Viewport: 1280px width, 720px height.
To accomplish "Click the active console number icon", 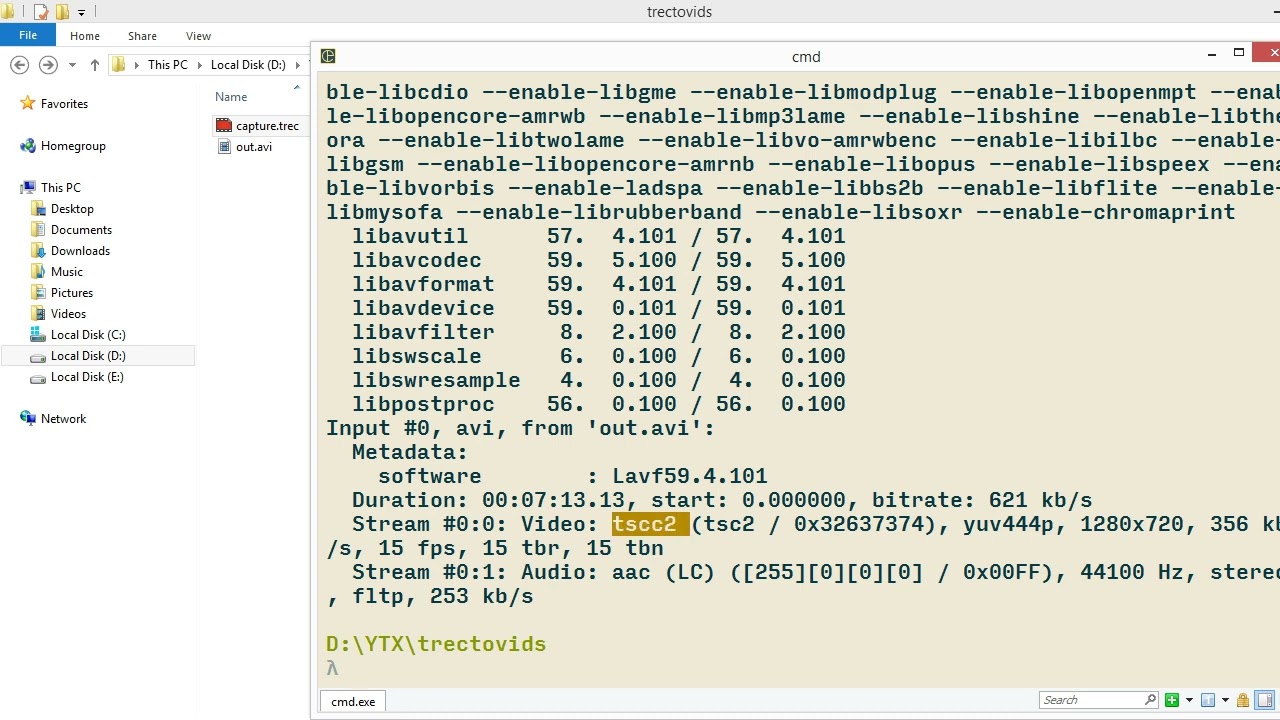I will (1208, 700).
